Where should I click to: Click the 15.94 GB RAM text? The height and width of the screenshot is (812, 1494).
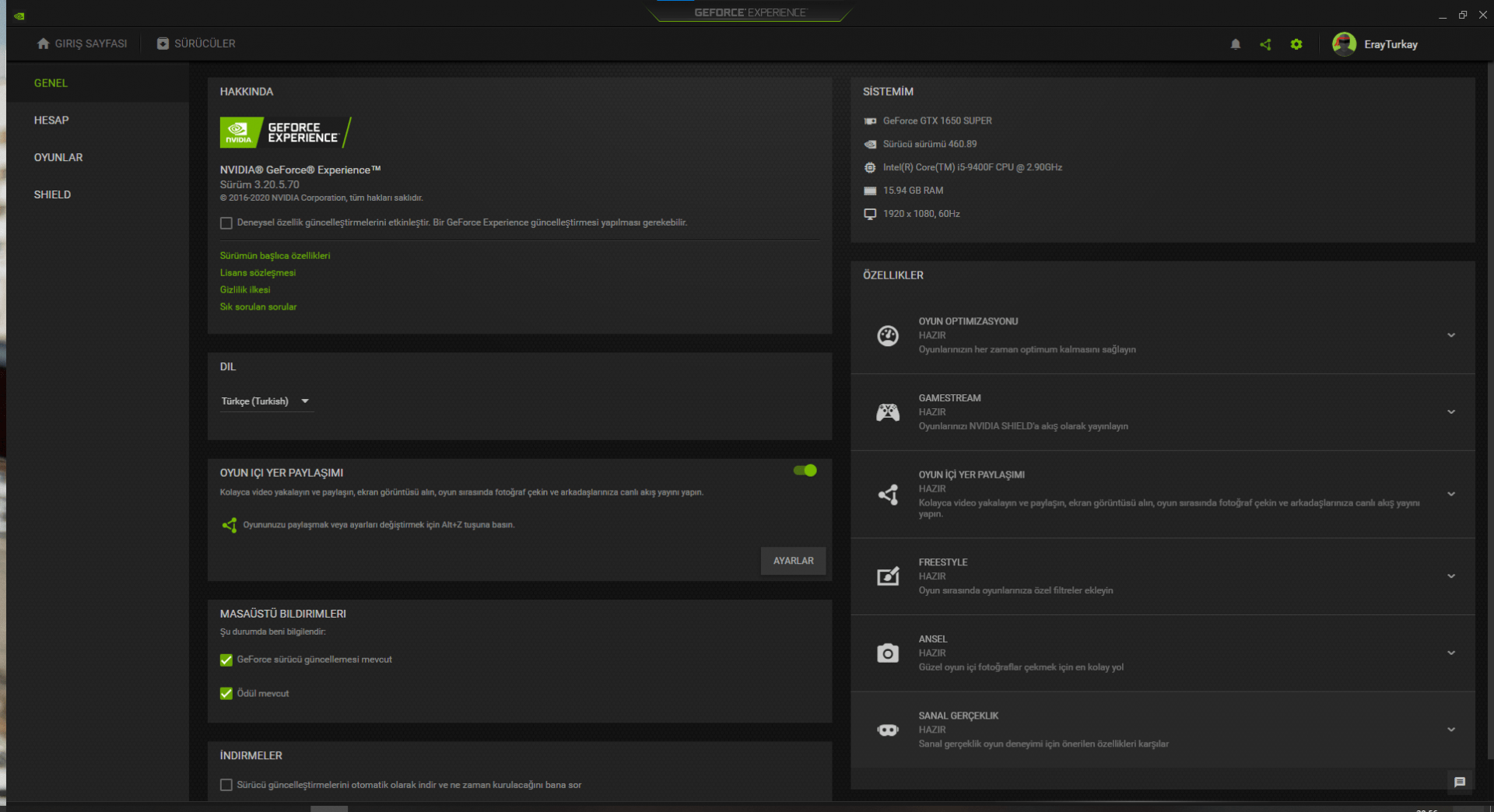coord(913,191)
